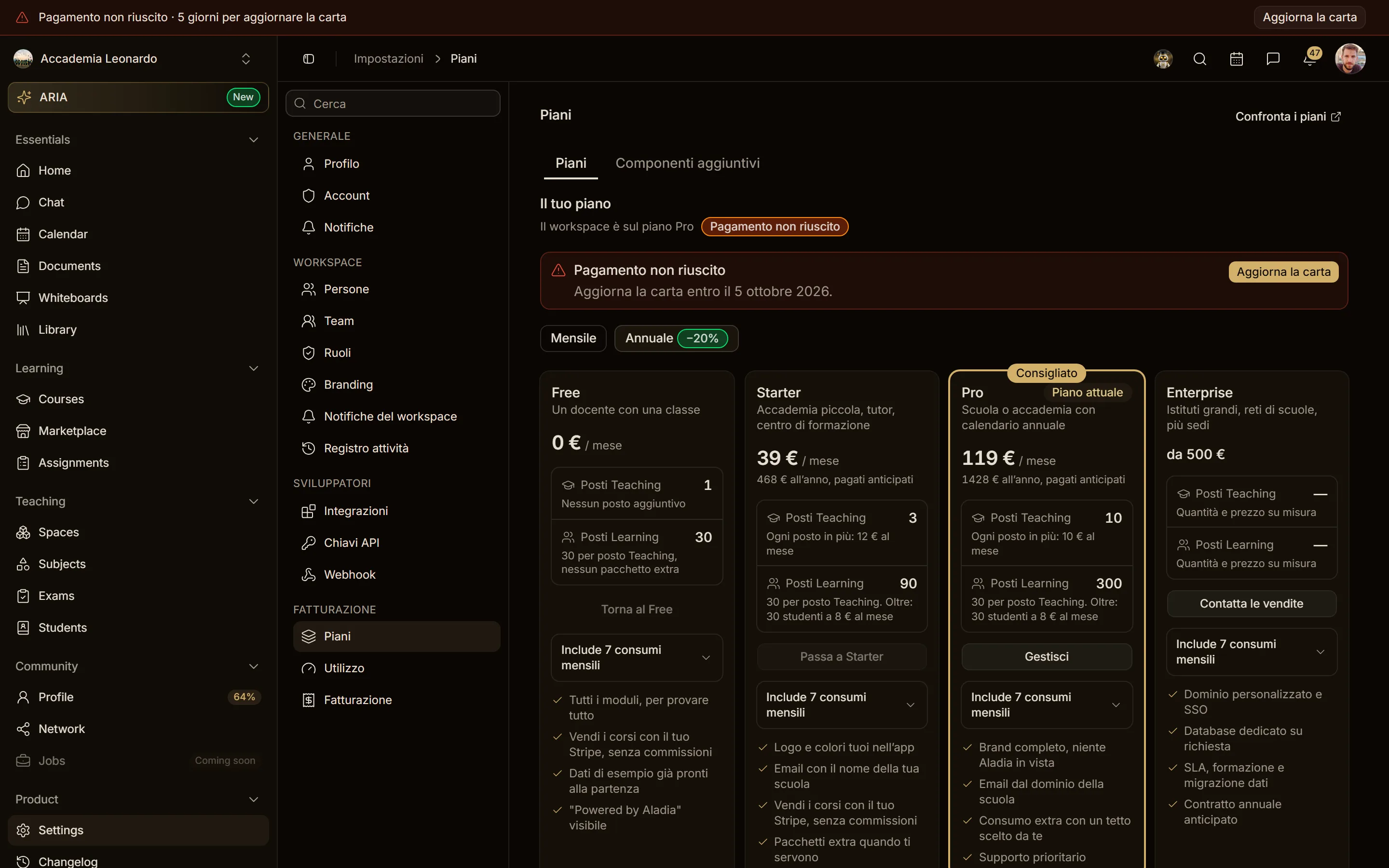
Task: Open Integrazioni settings
Action: point(396,511)
